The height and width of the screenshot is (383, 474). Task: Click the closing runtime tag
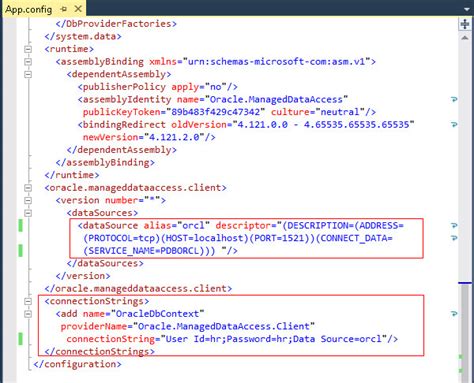click(x=72, y=175)
